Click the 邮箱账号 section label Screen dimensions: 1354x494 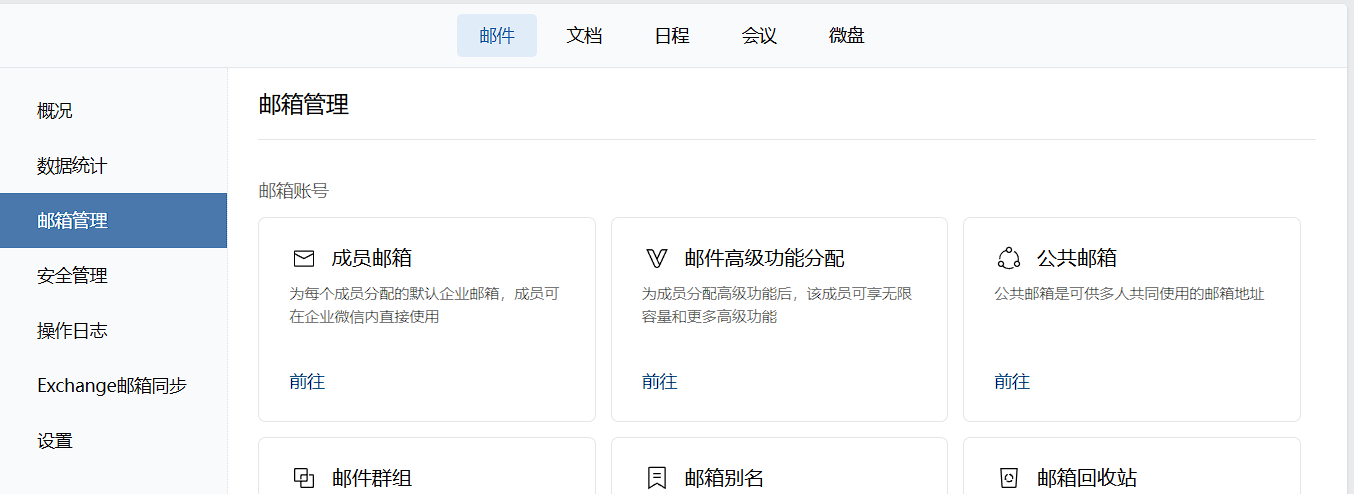click(x=293, y=190)
